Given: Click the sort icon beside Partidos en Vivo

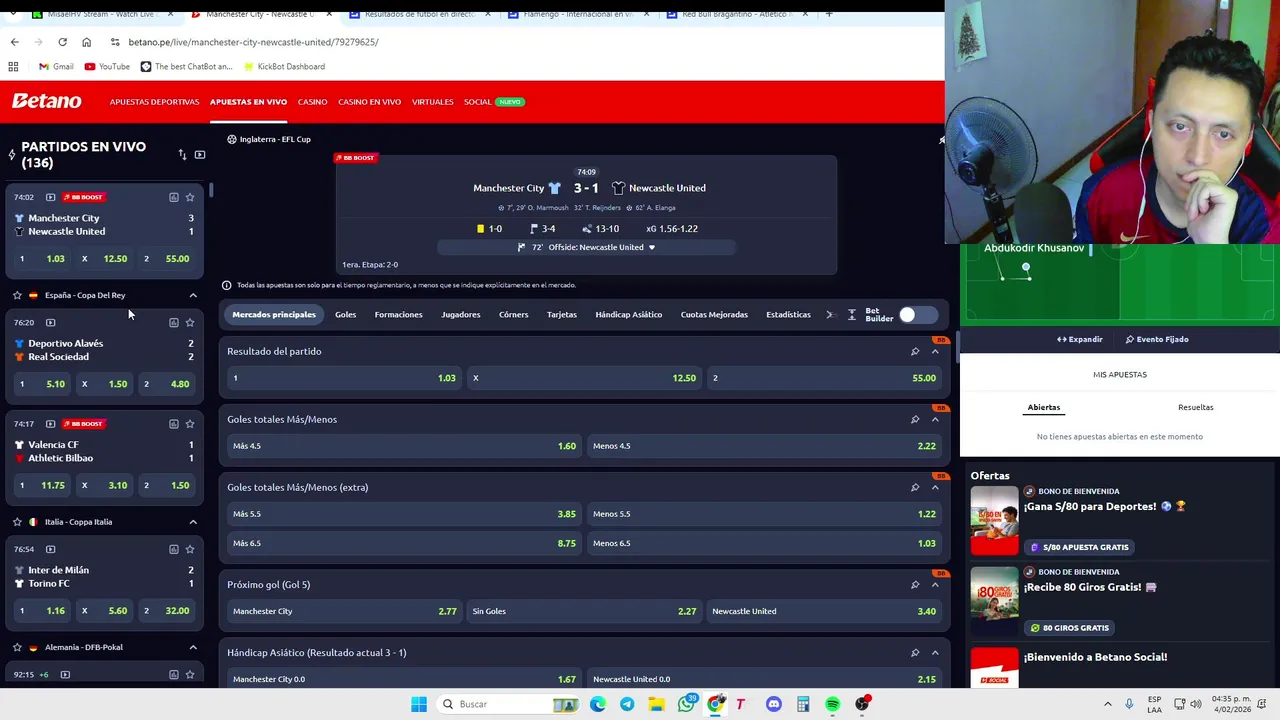Looking at the screenshot, I should point(182,155).
